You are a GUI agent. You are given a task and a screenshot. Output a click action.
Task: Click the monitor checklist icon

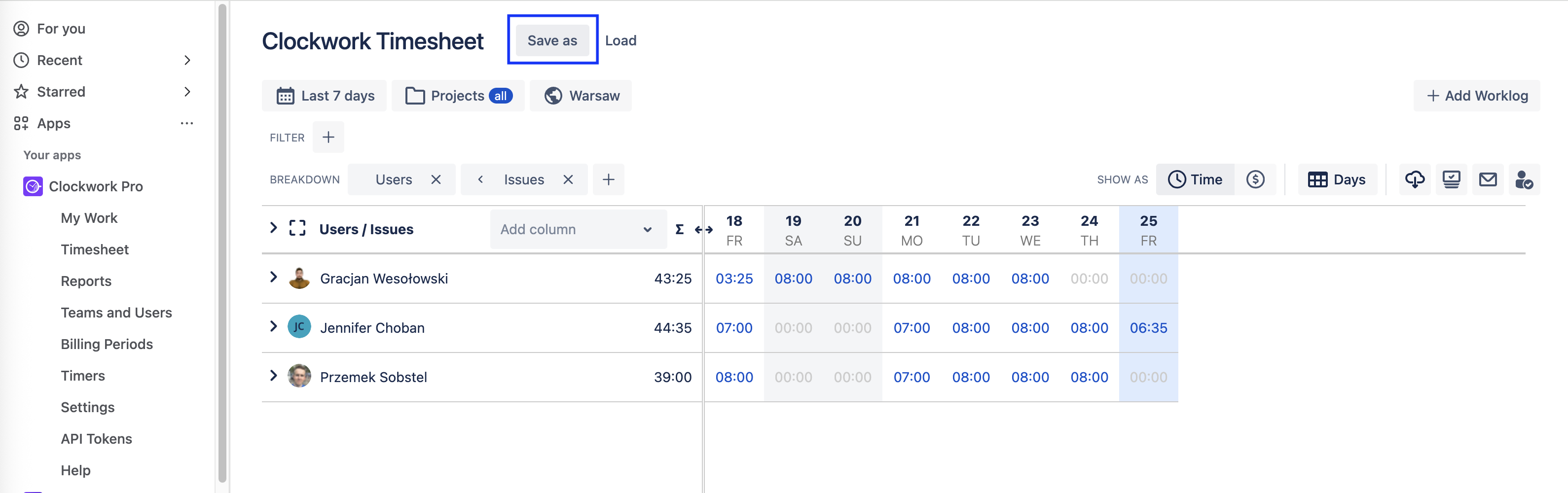[1451, 179]
